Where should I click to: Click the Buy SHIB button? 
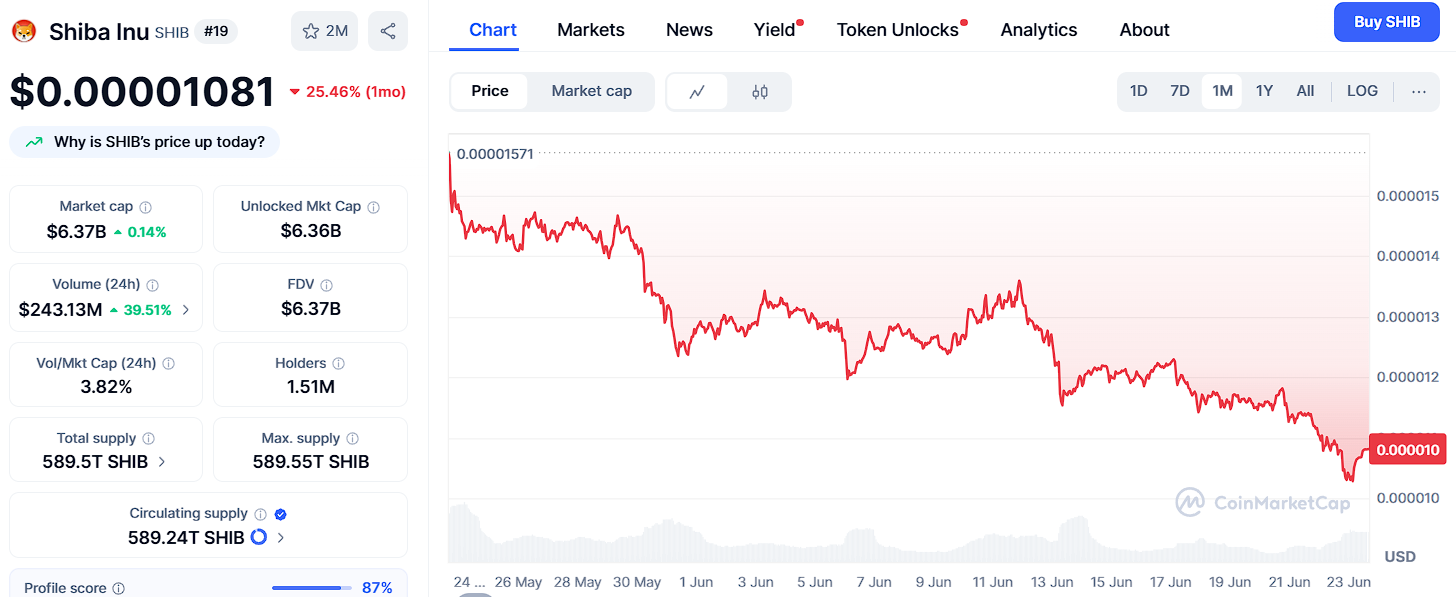pyautogui.click(x=1387, y=22)
